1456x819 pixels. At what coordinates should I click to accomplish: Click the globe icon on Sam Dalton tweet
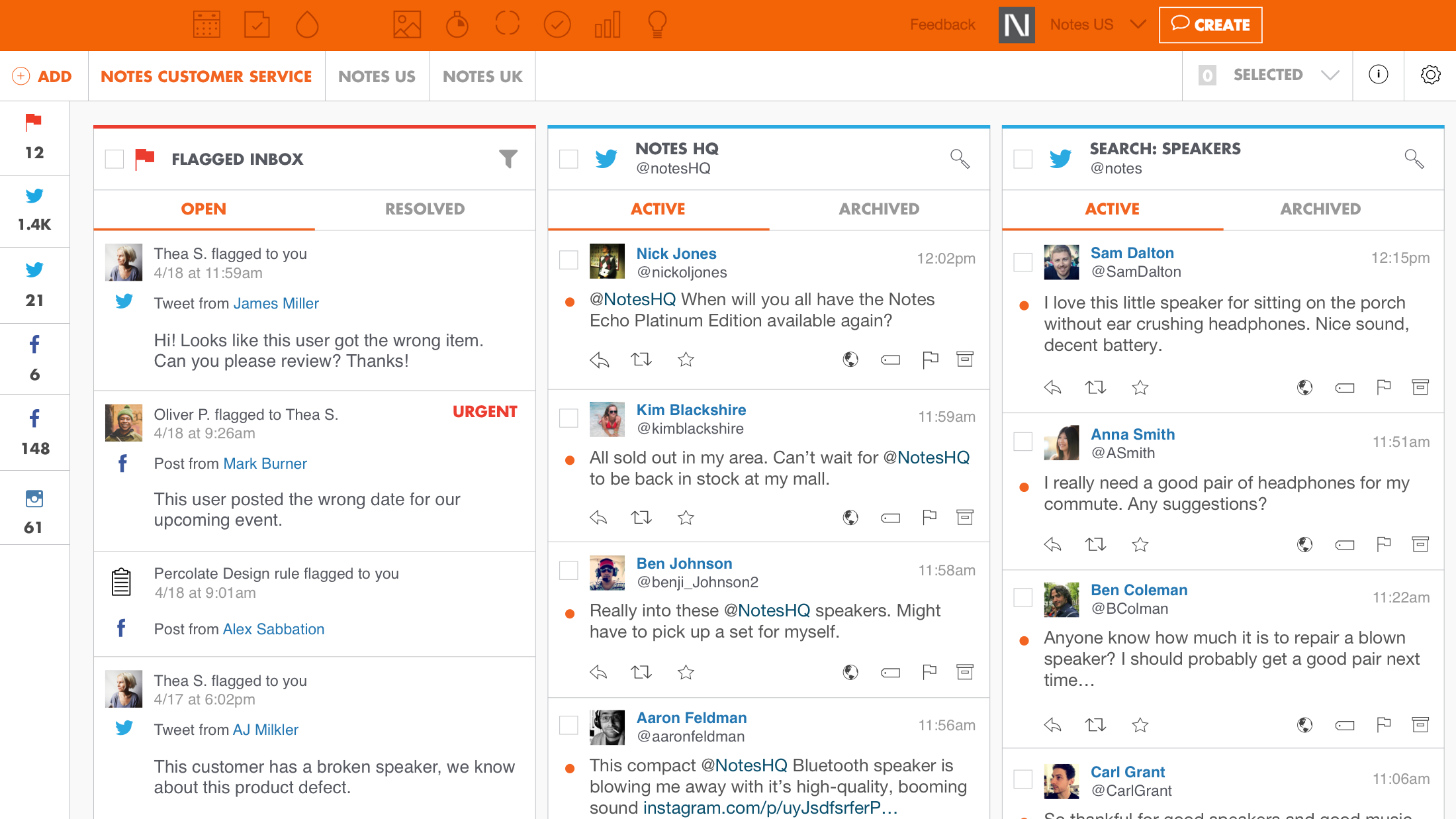1304,387
